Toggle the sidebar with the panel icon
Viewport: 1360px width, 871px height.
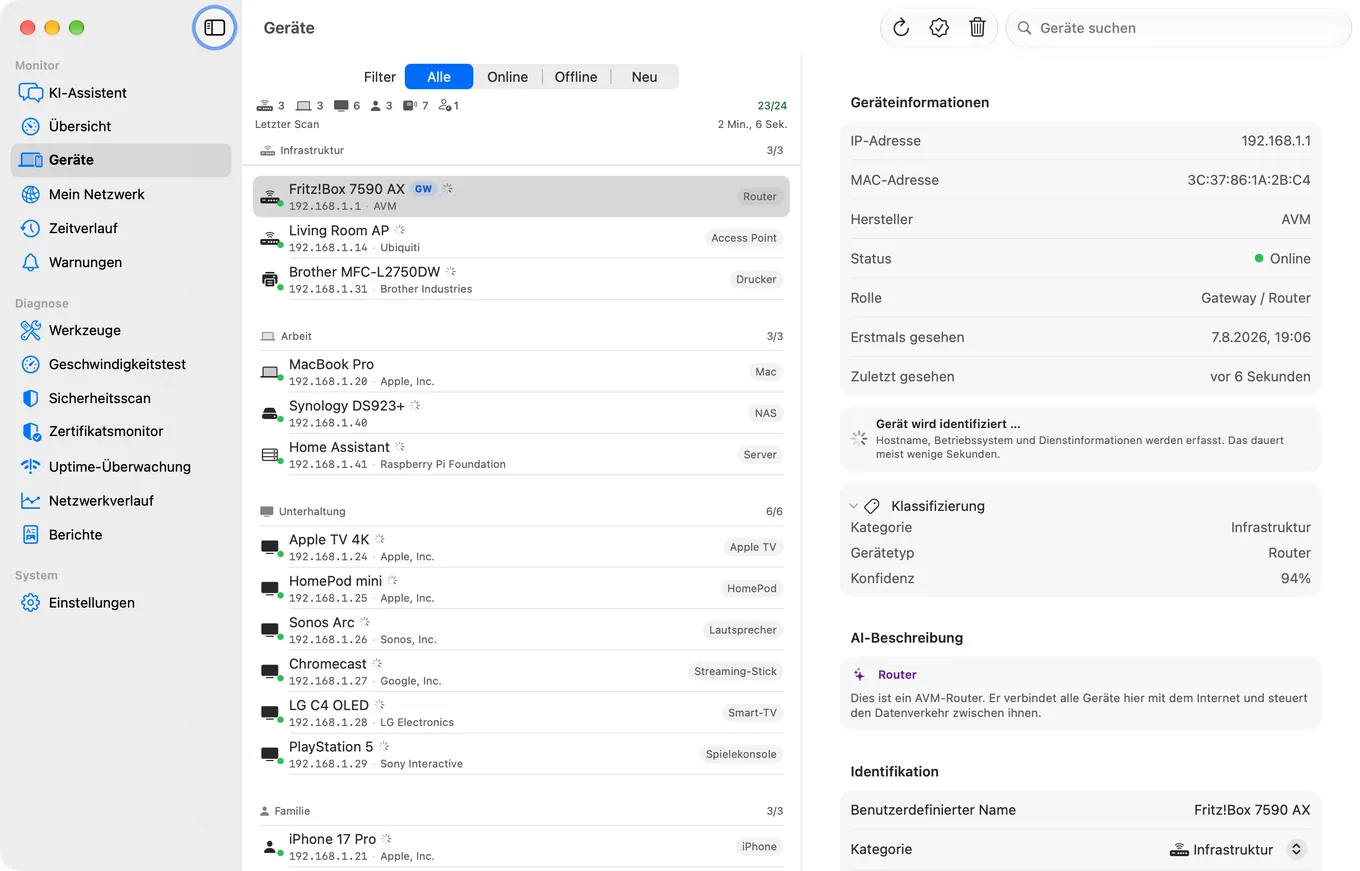215,28
